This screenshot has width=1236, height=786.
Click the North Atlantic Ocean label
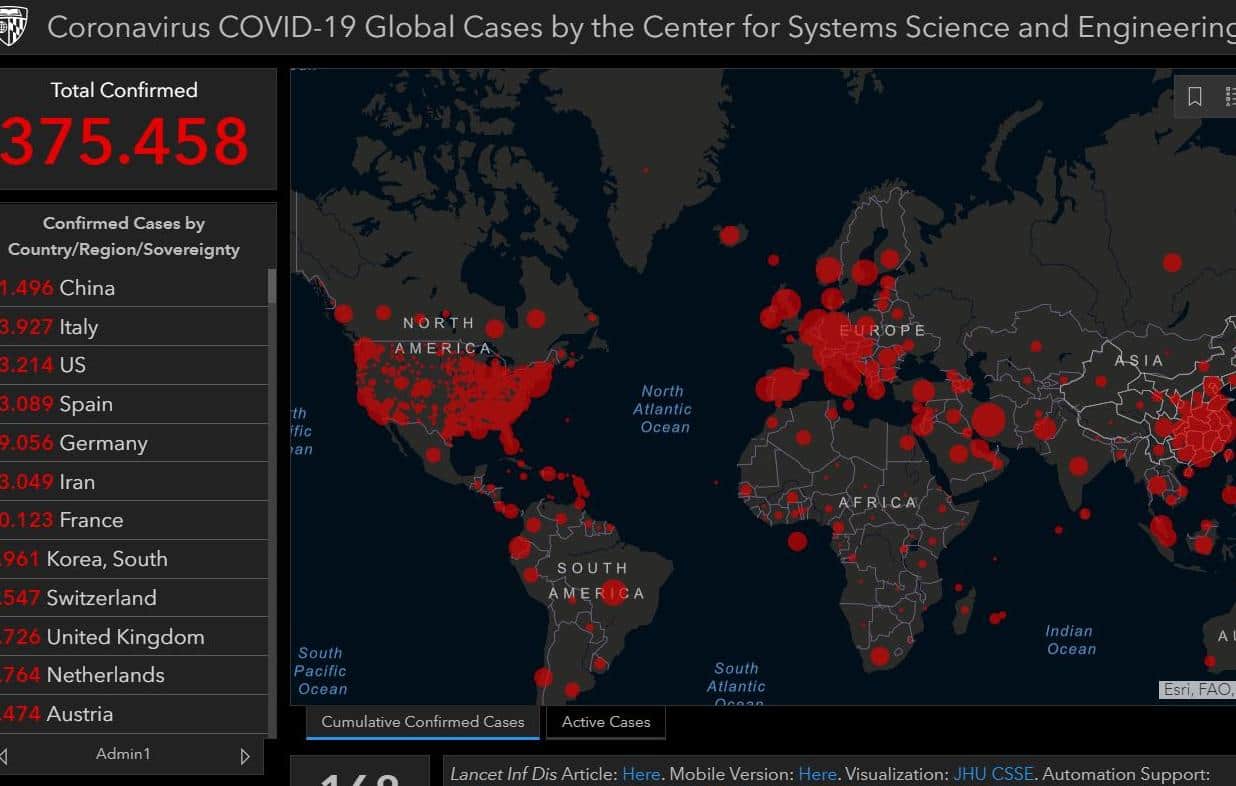663,409
